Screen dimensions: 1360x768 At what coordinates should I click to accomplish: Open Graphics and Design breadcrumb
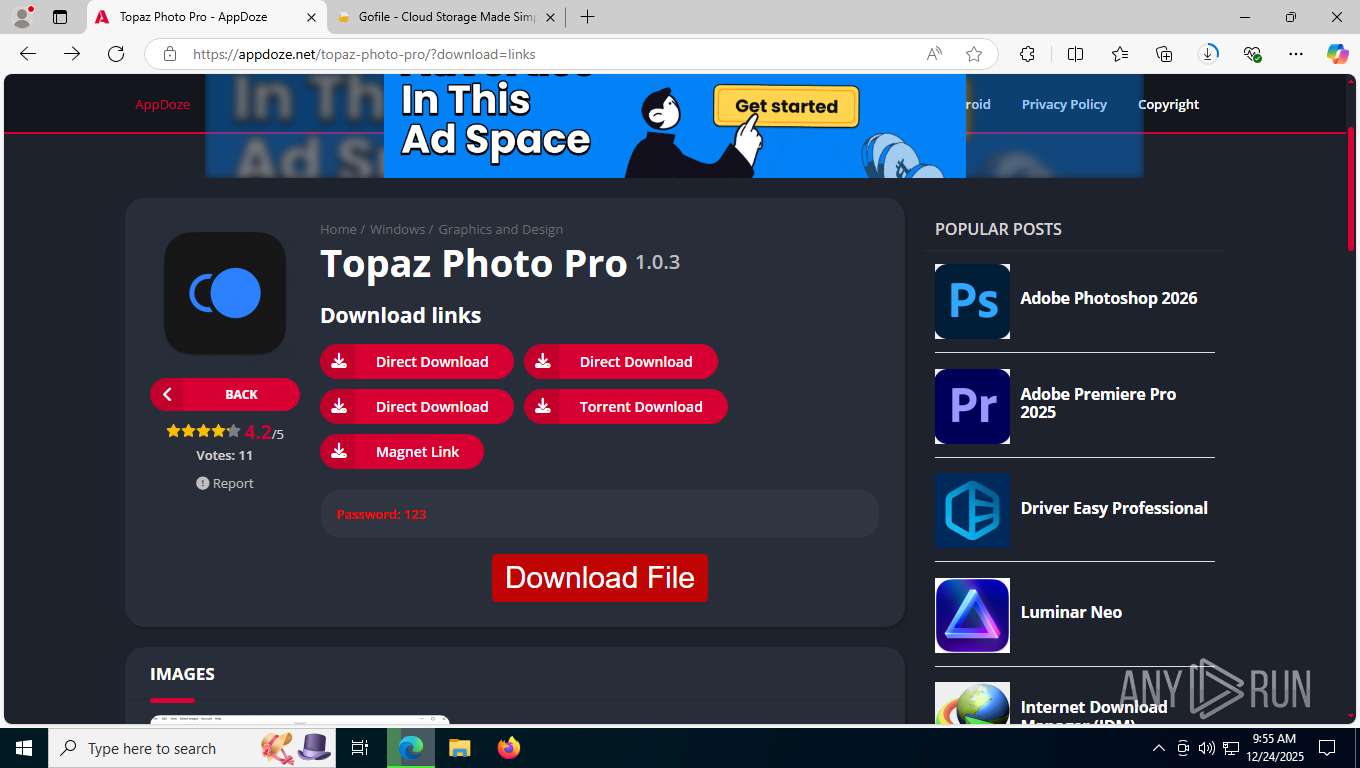pos(500,230)
